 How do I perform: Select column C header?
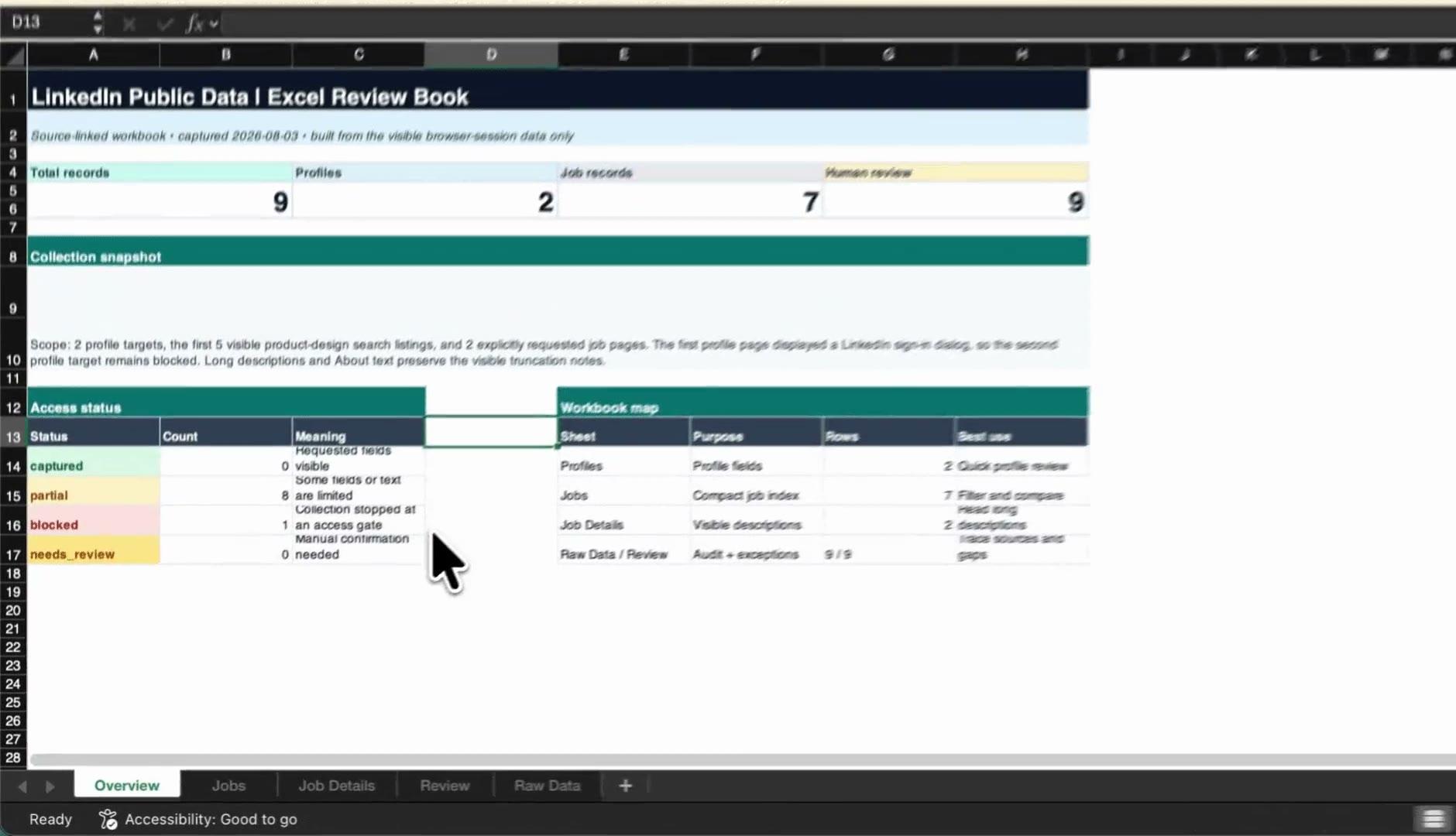coord(359,55)
